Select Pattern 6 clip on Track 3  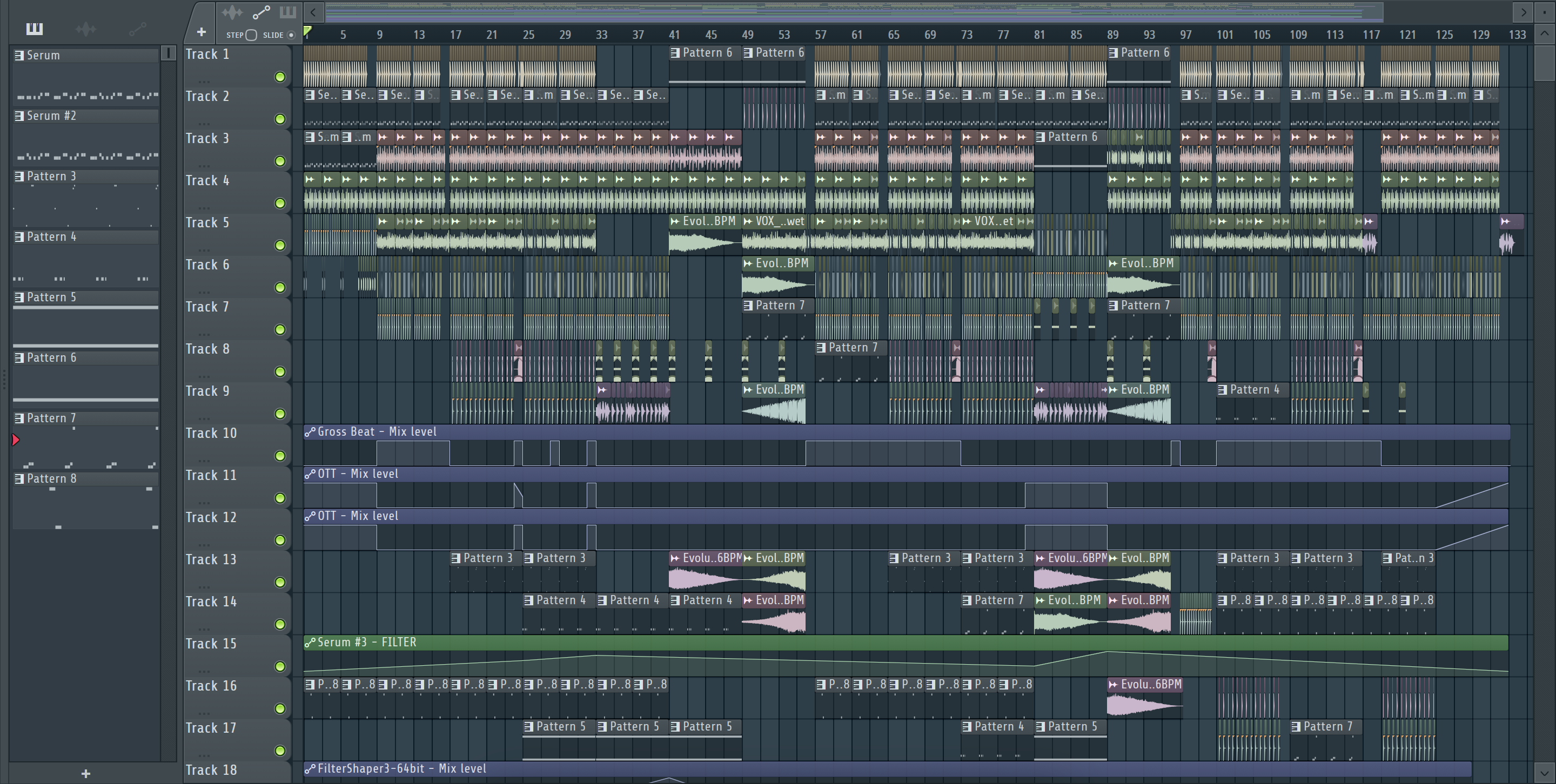point(1070,151)
